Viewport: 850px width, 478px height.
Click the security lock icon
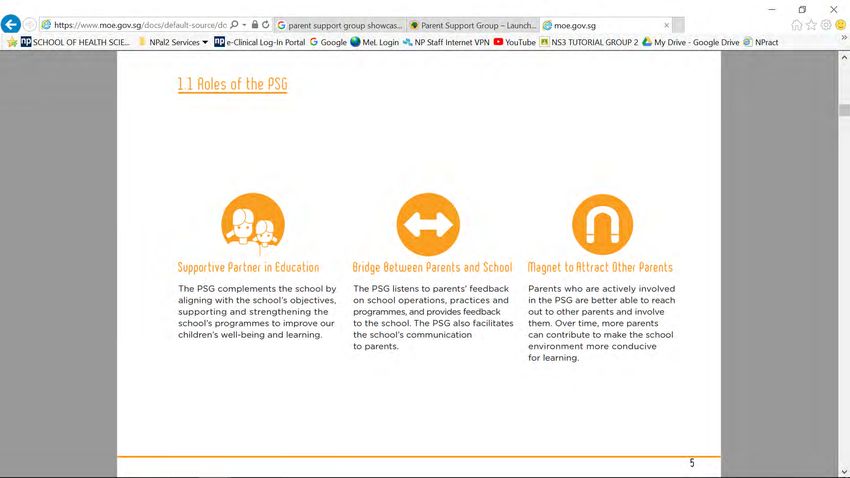tap(255, 24)
